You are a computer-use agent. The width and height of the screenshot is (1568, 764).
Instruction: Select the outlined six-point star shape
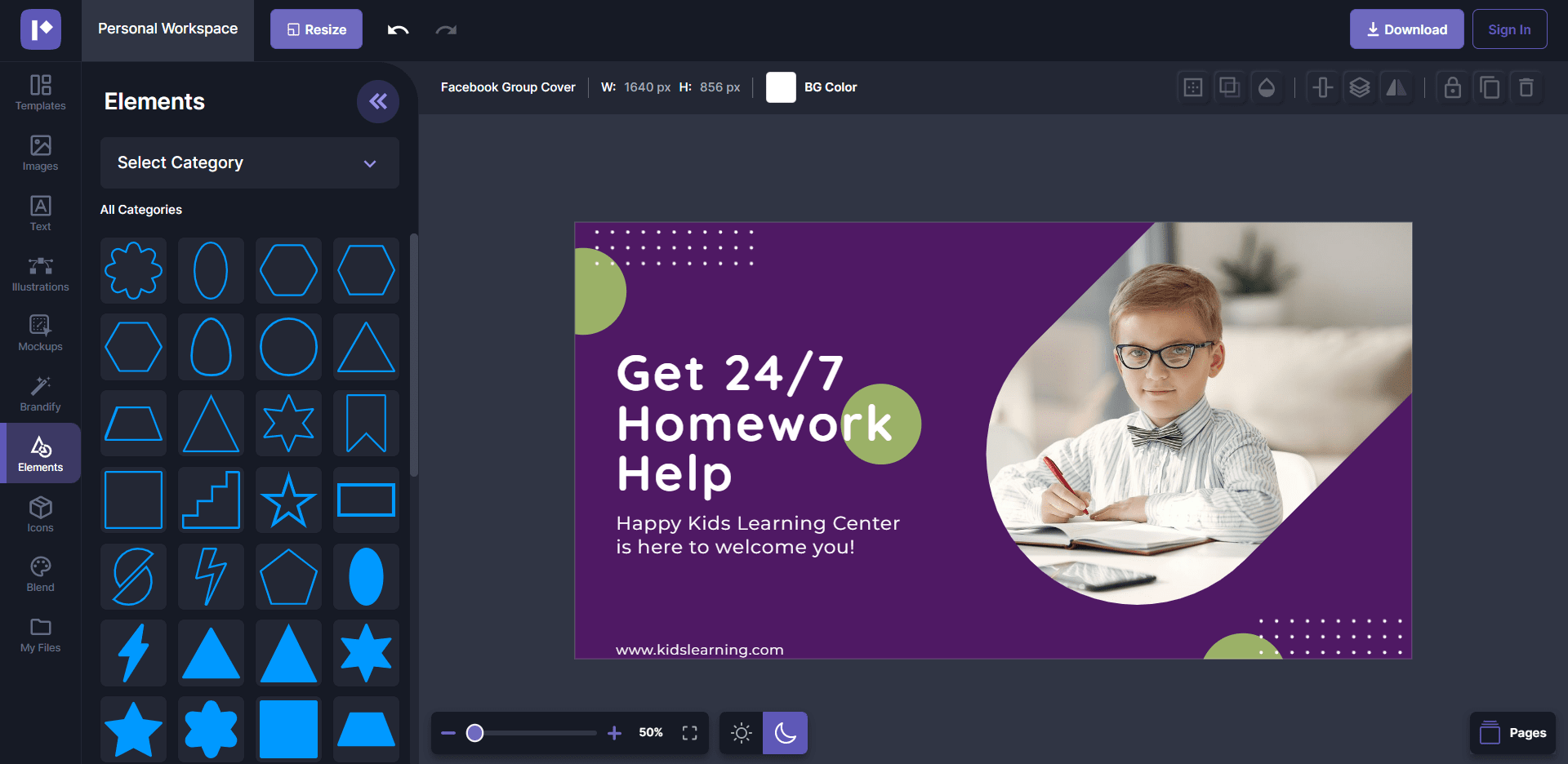point(288,423)
